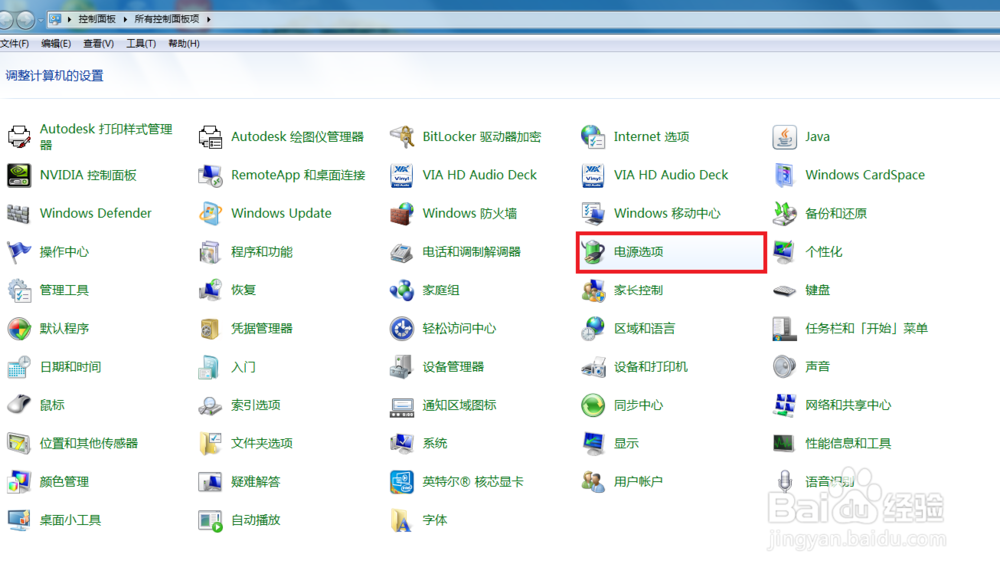Viewport: 1000px width, 574px height.
Task: Open the 鼠标 mouse icon
Action: click(x=19, y=405)
